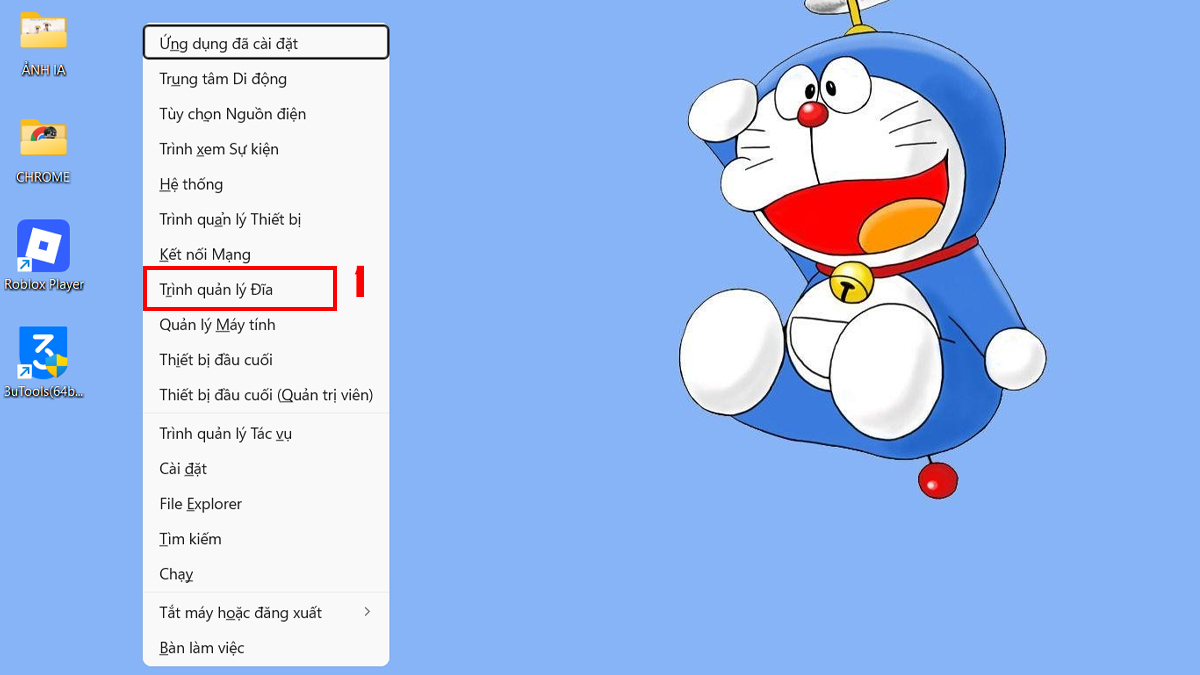Select the 3uTools(64b...) desktop shortcut icon

43,363
